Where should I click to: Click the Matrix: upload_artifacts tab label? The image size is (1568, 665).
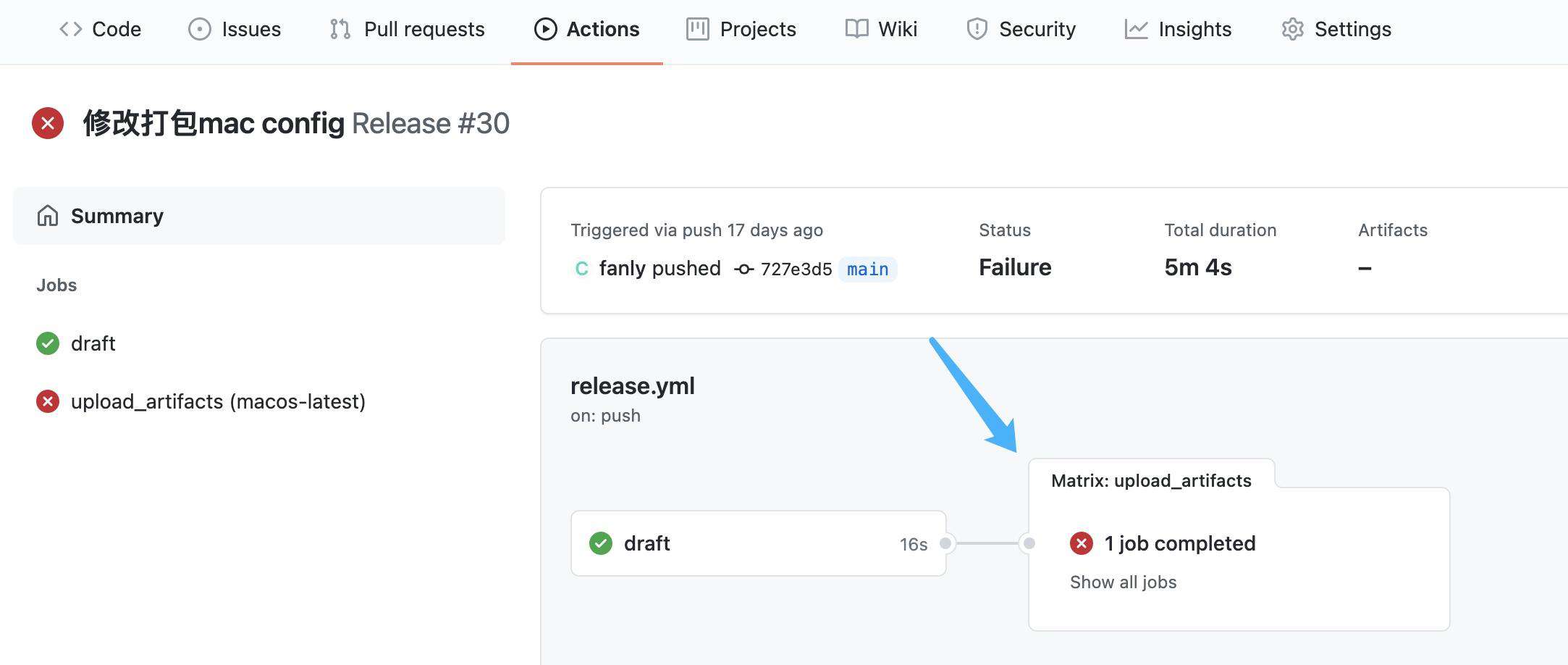pyautogui.click(x=1151, y=481)
